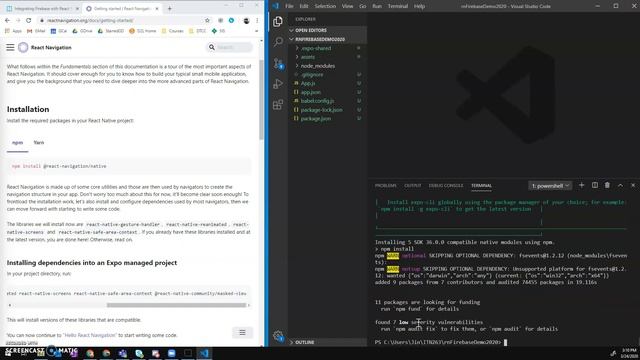This screenshot has height=360, width=640.
Task: Click the React Navigation logo
Action: [23, 47]
